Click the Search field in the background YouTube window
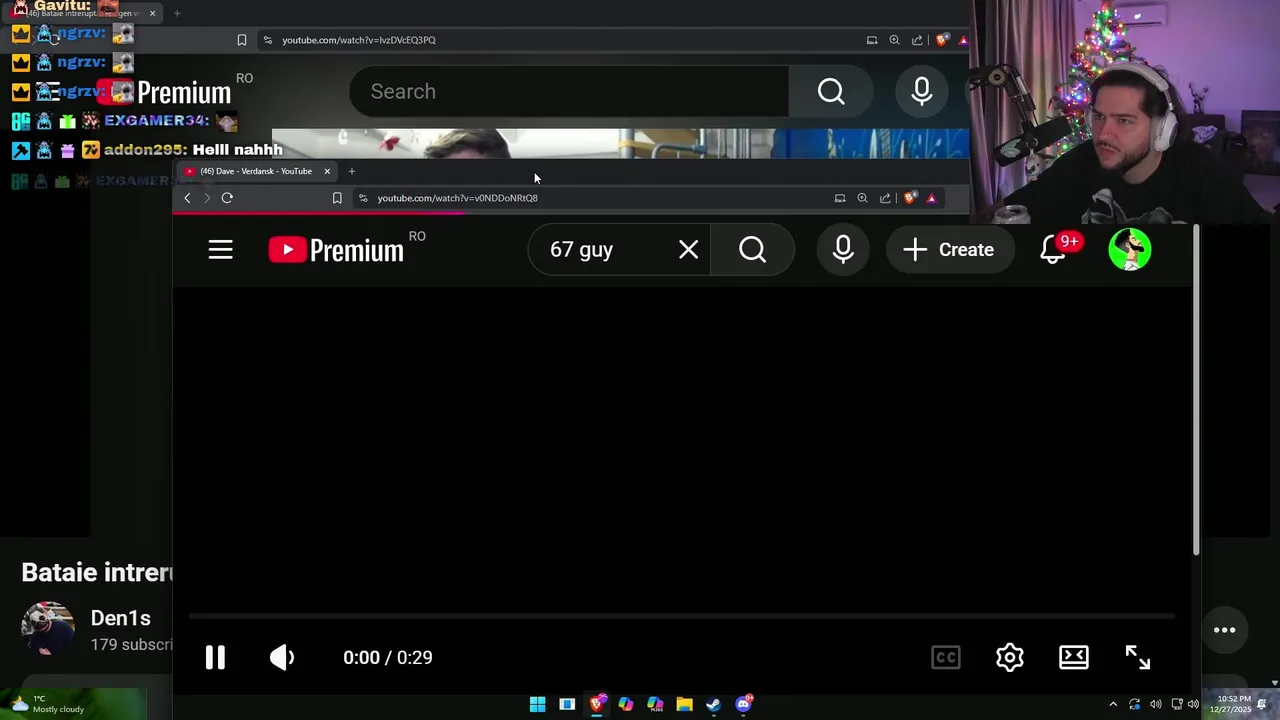The width and height of the screenshot is (1280, 720). coord(569,92)
